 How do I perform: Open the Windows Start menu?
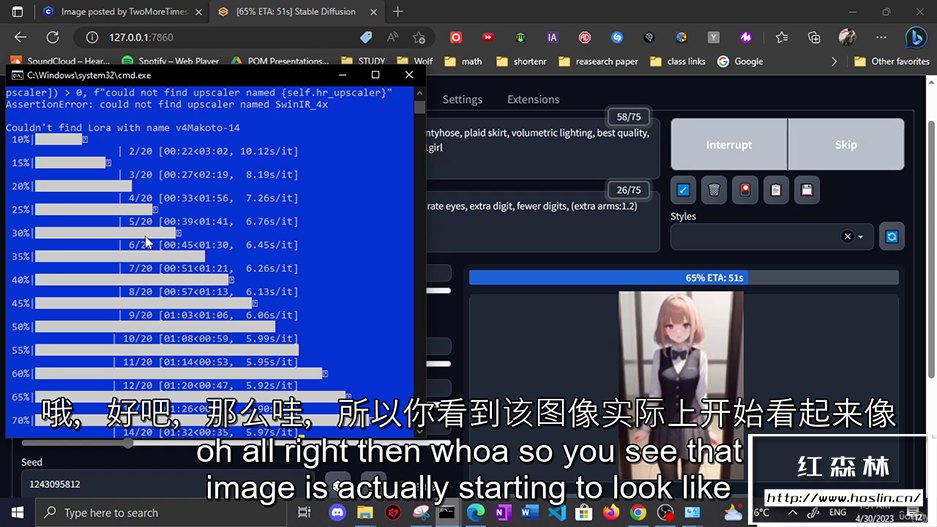pos(17,513)
